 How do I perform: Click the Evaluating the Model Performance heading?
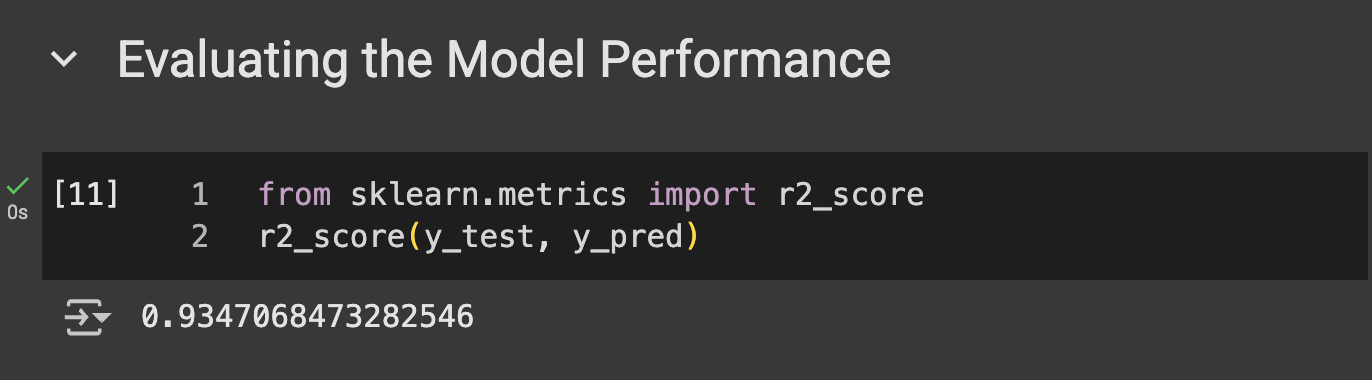pyautogui.click(x=504, y=60)
